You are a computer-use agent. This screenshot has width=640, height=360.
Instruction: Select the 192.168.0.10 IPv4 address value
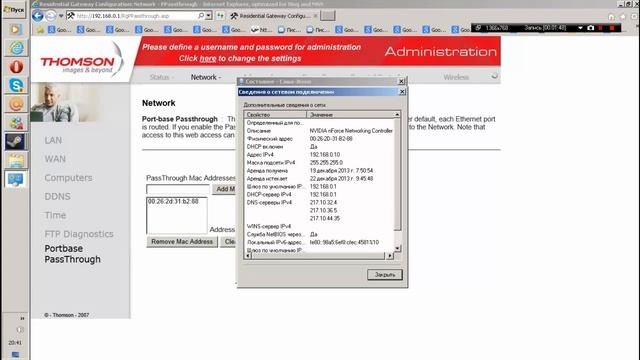[x=324, y=155]
